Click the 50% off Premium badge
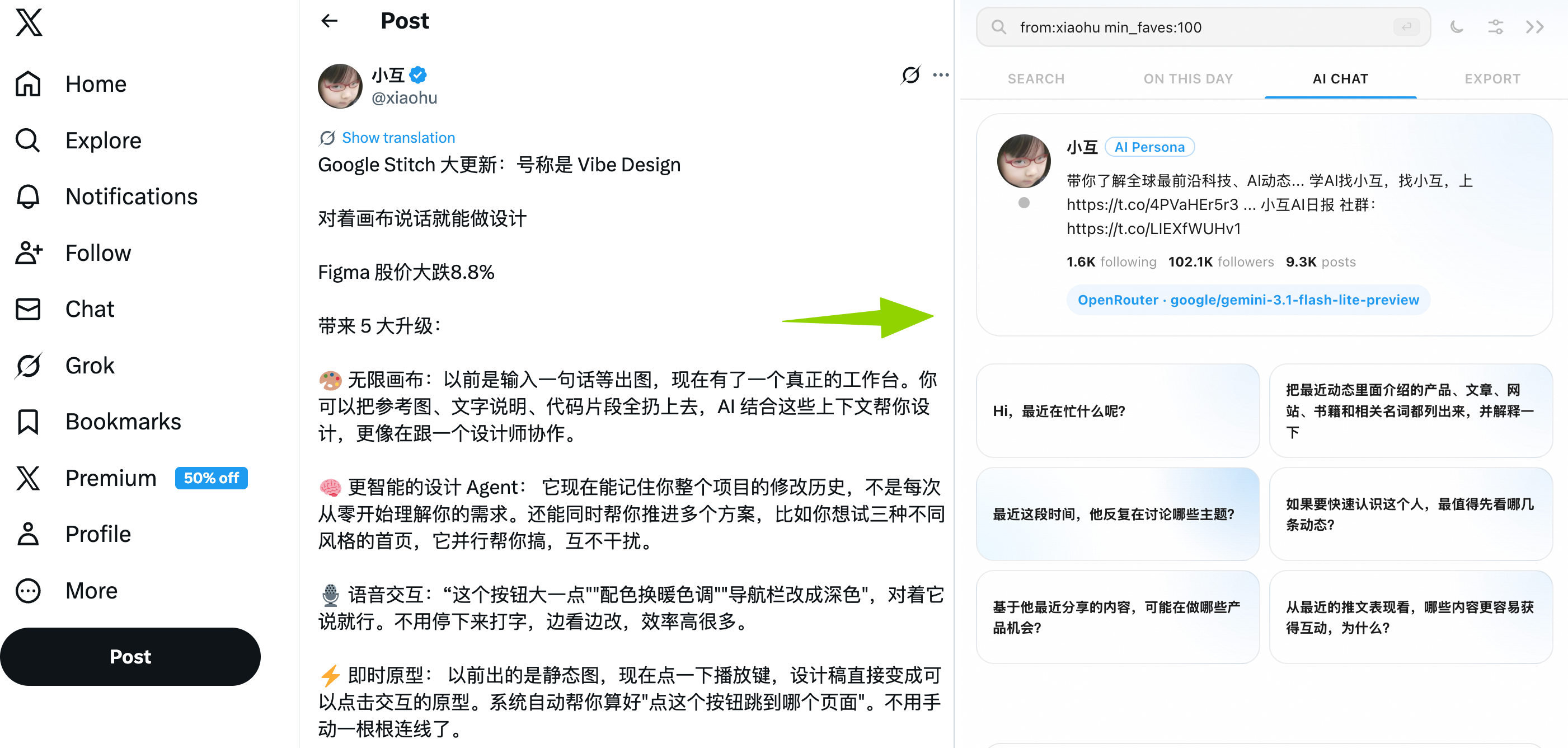The image size is (1568, 748). coord(211,478)
